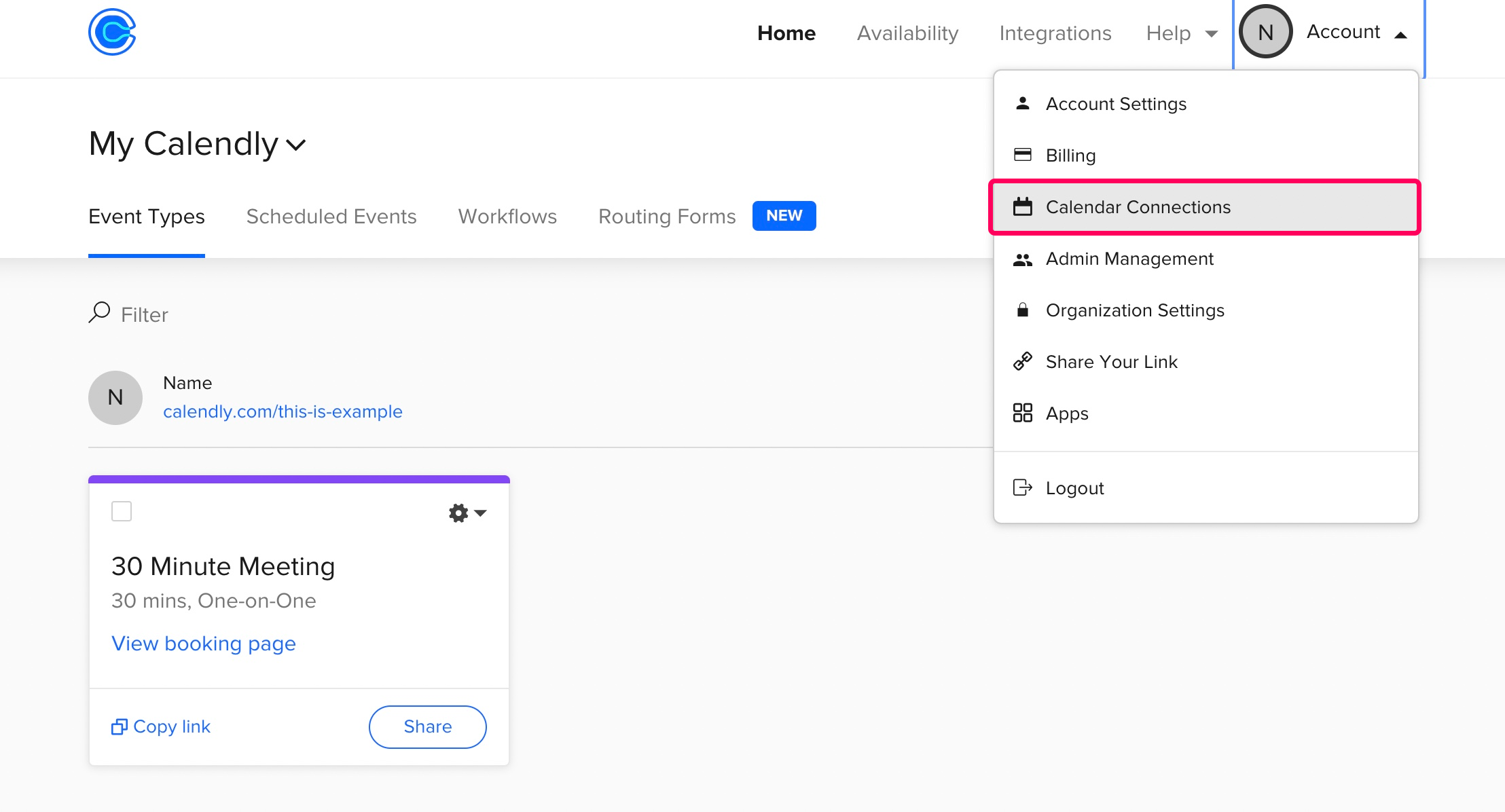Click the Copy link text

coord(172,726)
